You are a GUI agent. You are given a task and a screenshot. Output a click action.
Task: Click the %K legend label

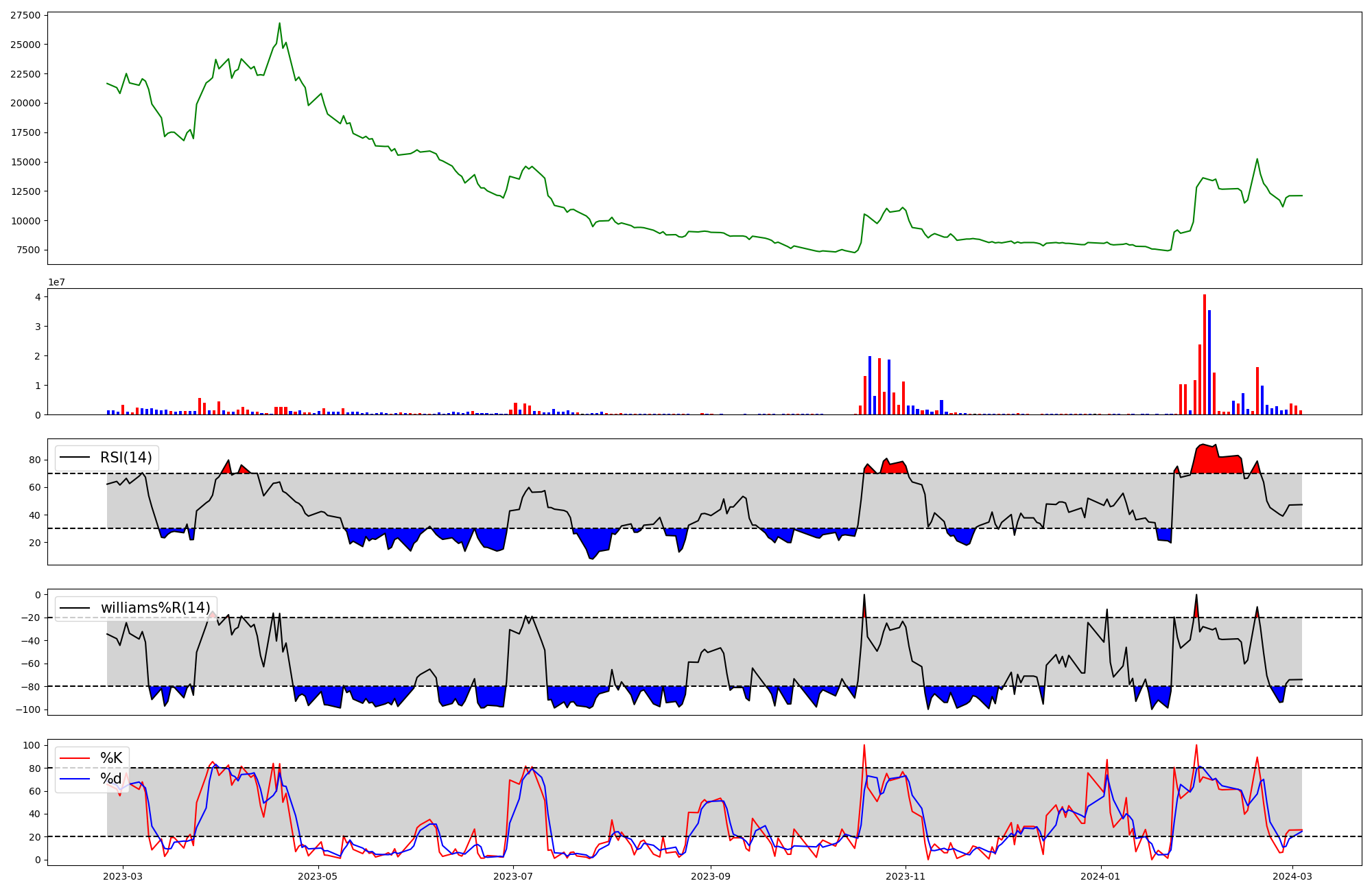(111, 758)
